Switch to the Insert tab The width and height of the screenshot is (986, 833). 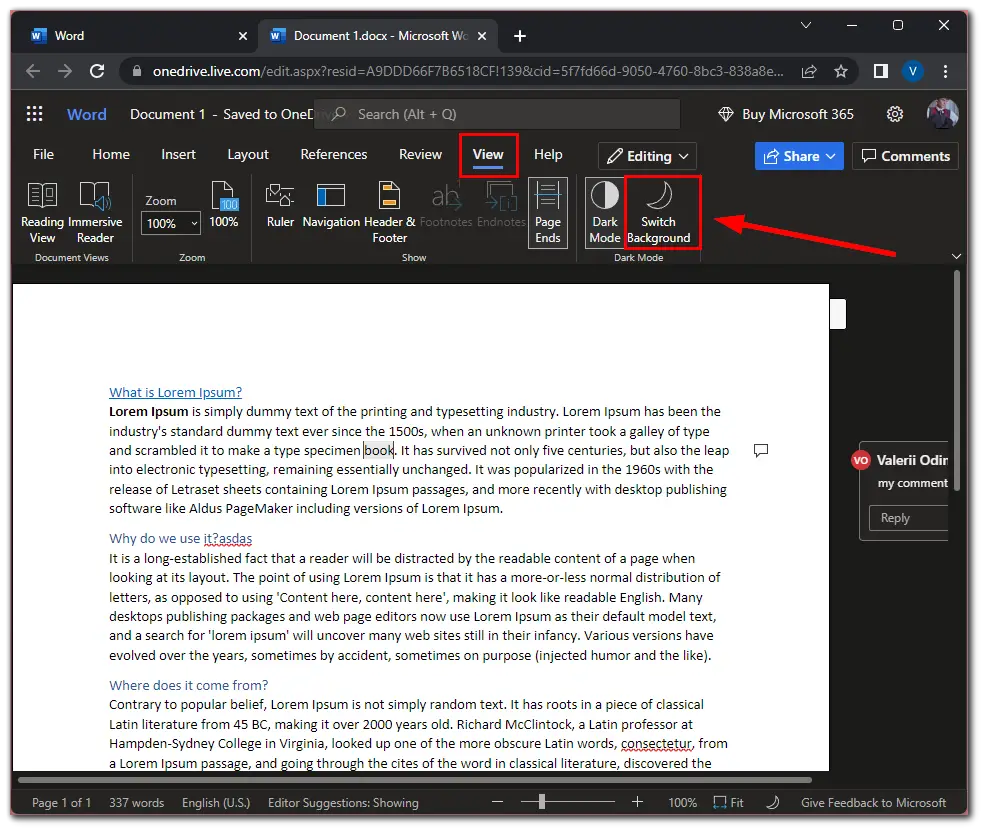point(178,155)
